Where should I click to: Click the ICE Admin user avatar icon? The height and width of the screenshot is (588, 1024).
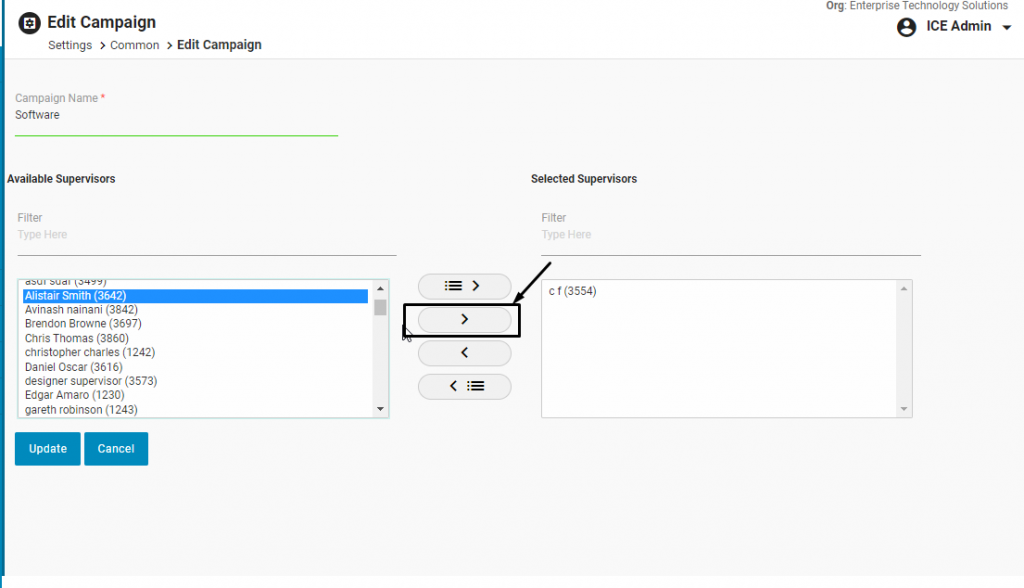pyautogui.click(x=907, y=27)
